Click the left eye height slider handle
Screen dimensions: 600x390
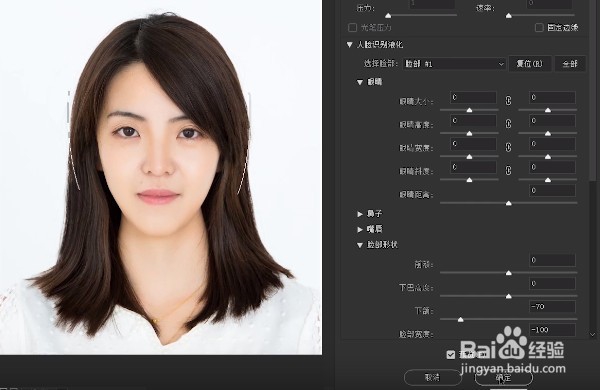[x=469, y=134]
